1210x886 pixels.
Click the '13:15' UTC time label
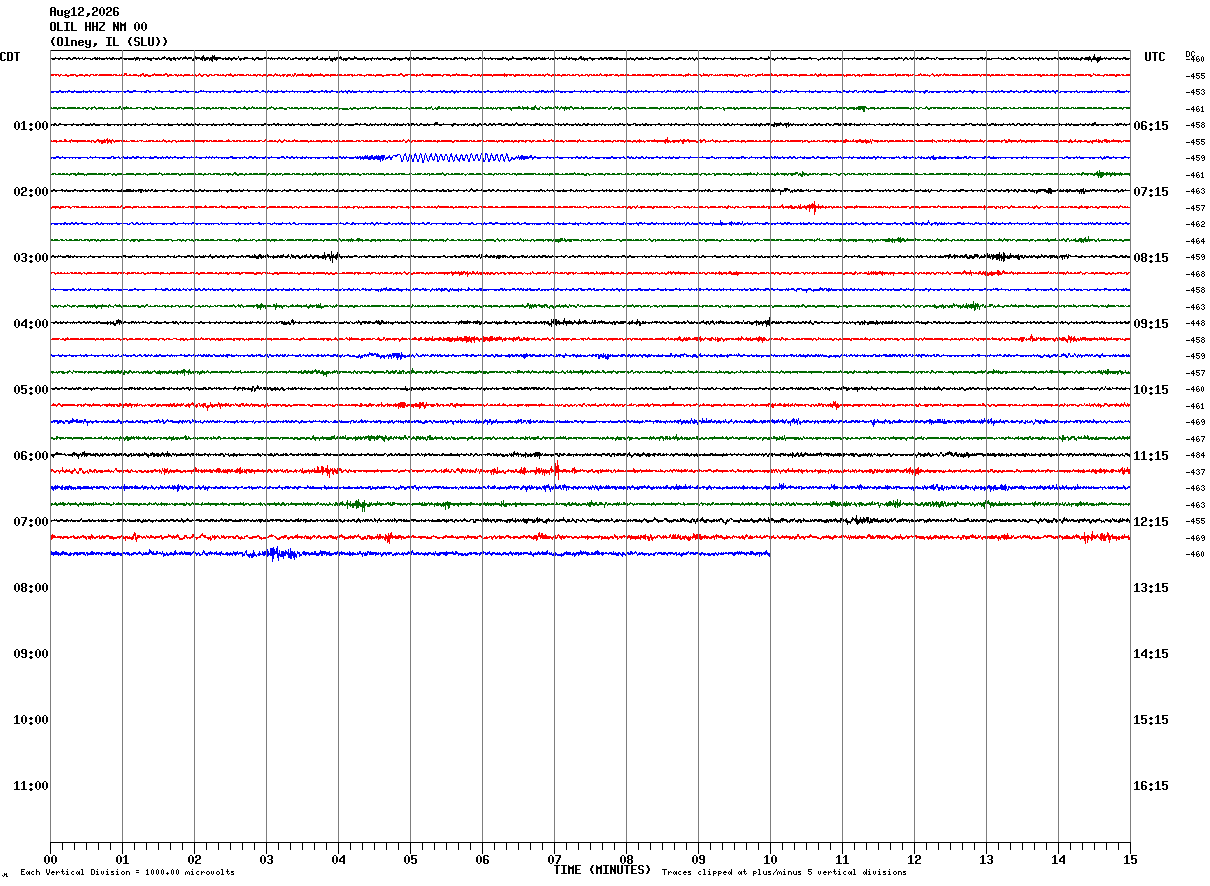click(1151, 588)
